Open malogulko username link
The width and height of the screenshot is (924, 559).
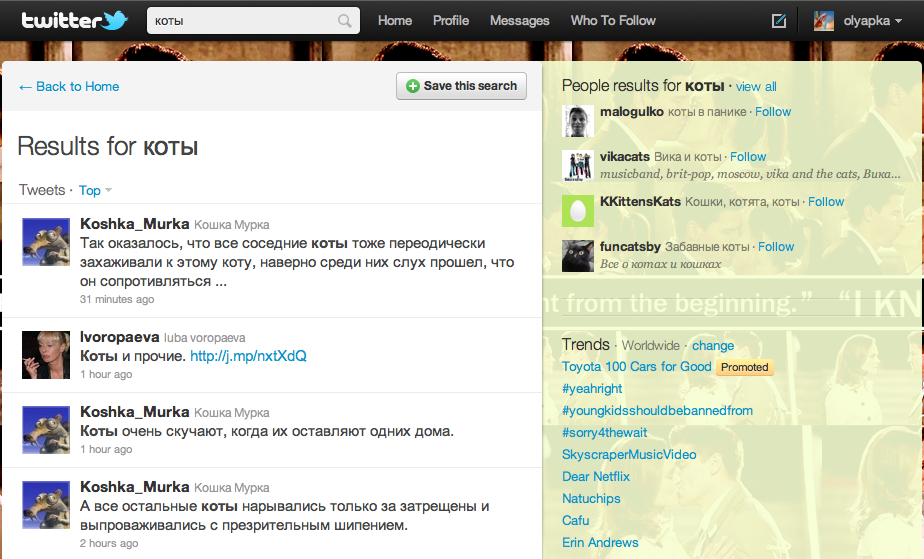[x=632, y=112]
